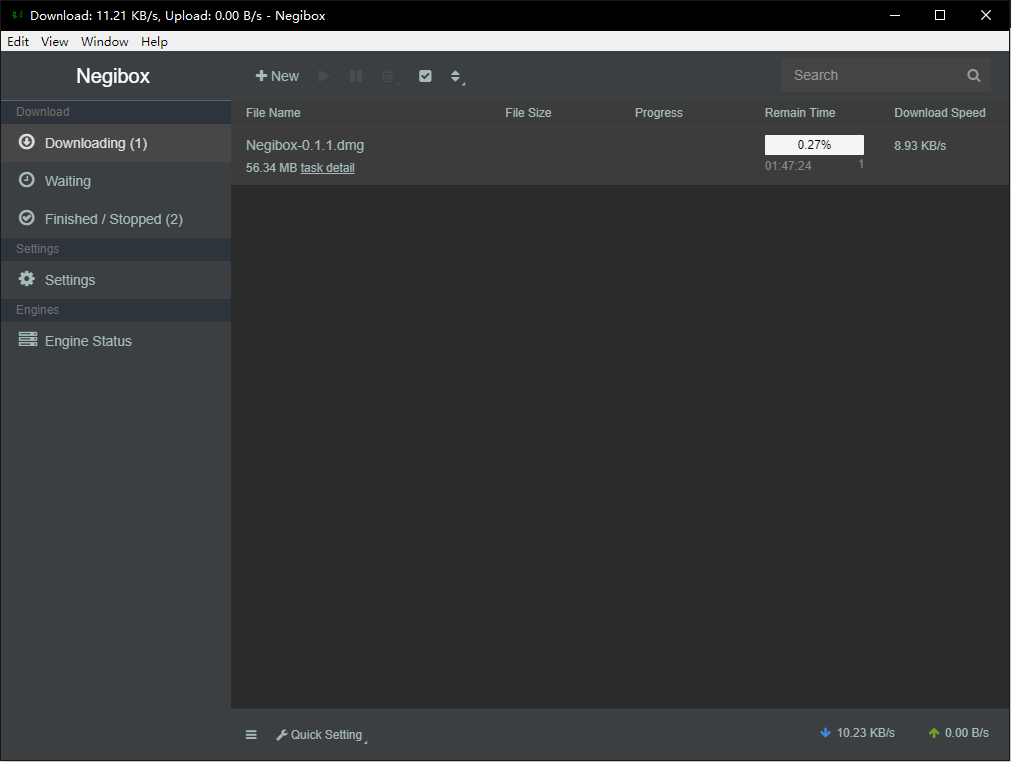
Task: Click the delete trash icon in toolbar
Action: point(388,76)
